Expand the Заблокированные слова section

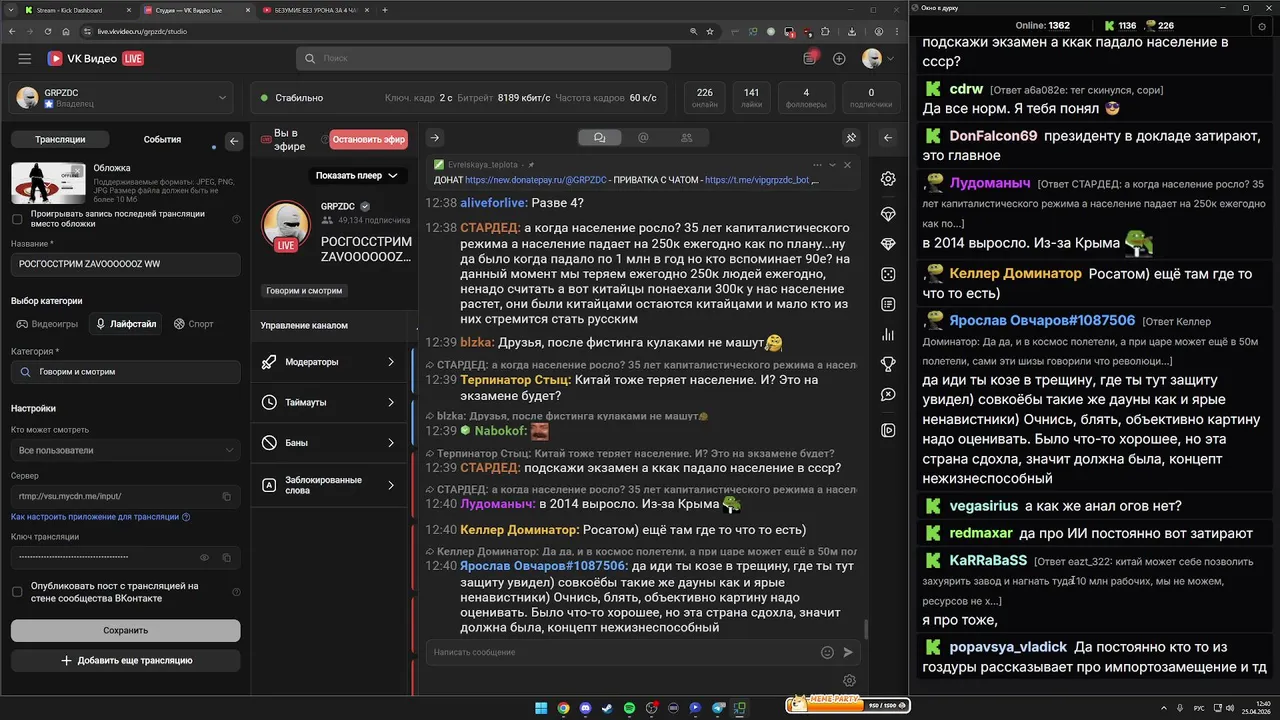pos(330,485)
